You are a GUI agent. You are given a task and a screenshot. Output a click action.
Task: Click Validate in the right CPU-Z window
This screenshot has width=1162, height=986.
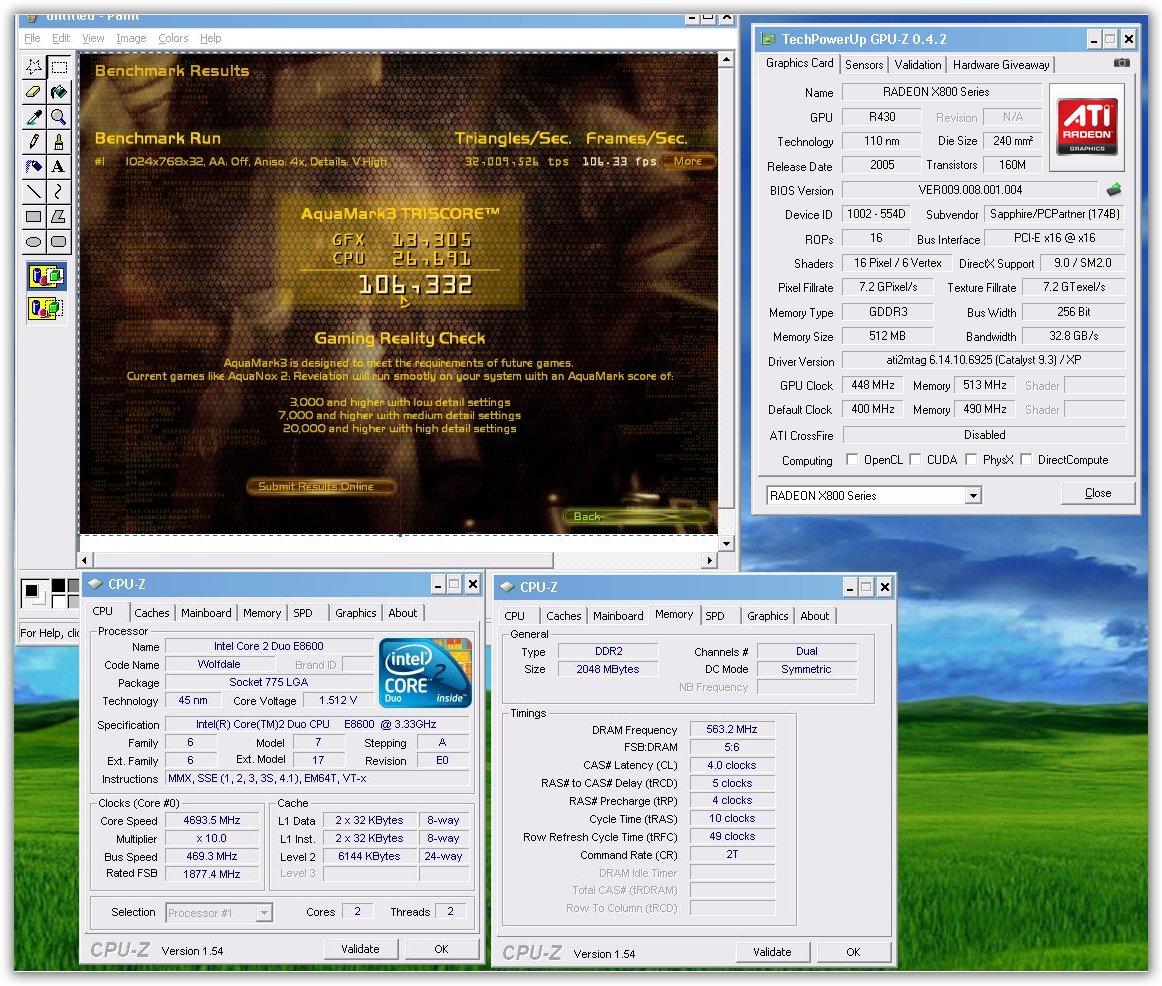772,952
